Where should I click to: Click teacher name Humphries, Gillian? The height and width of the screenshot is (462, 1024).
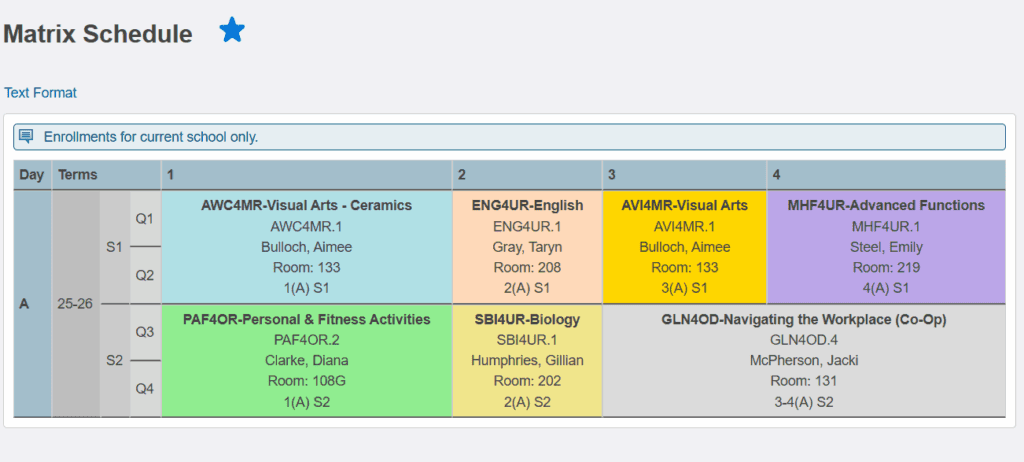527,361
